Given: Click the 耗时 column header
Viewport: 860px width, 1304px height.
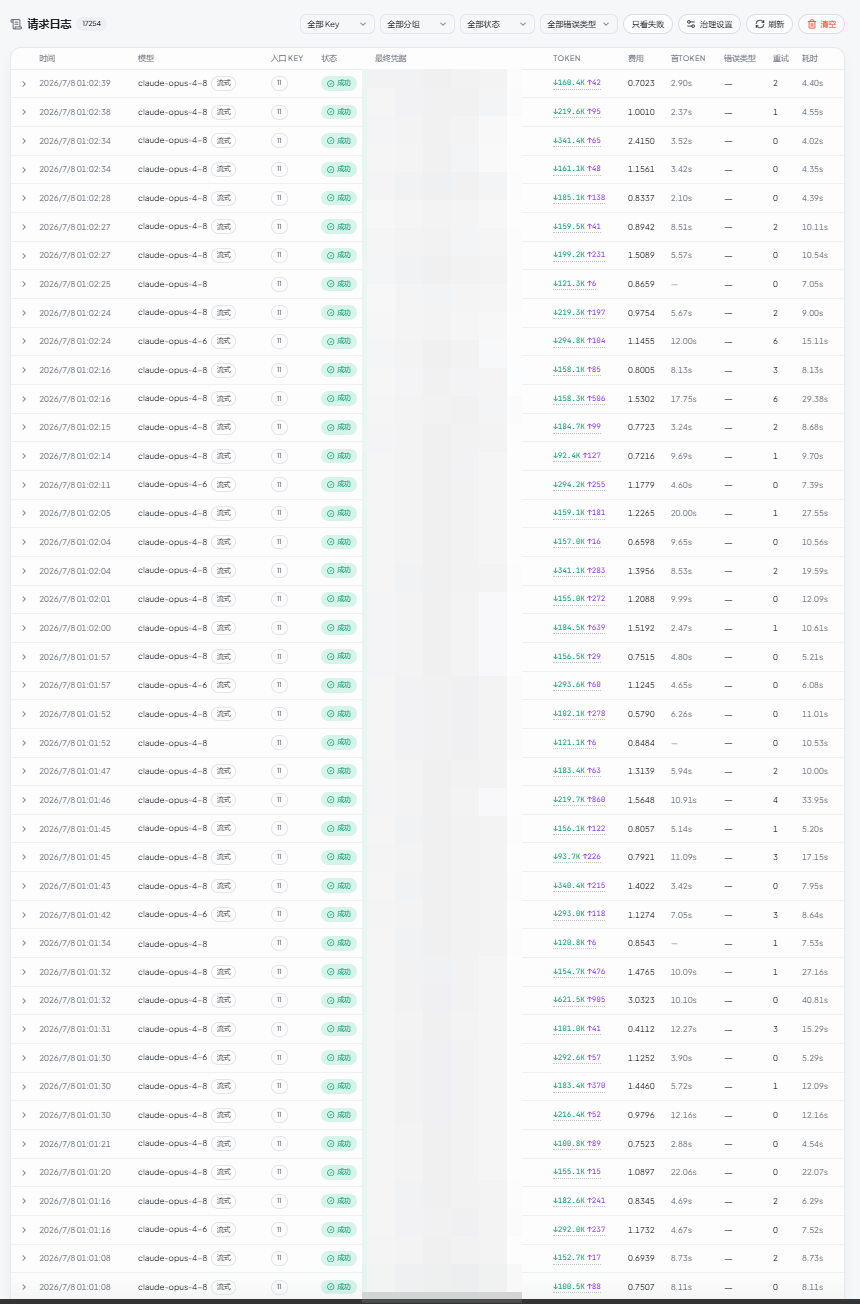Looking at the screenshot, I should [809, 58].
